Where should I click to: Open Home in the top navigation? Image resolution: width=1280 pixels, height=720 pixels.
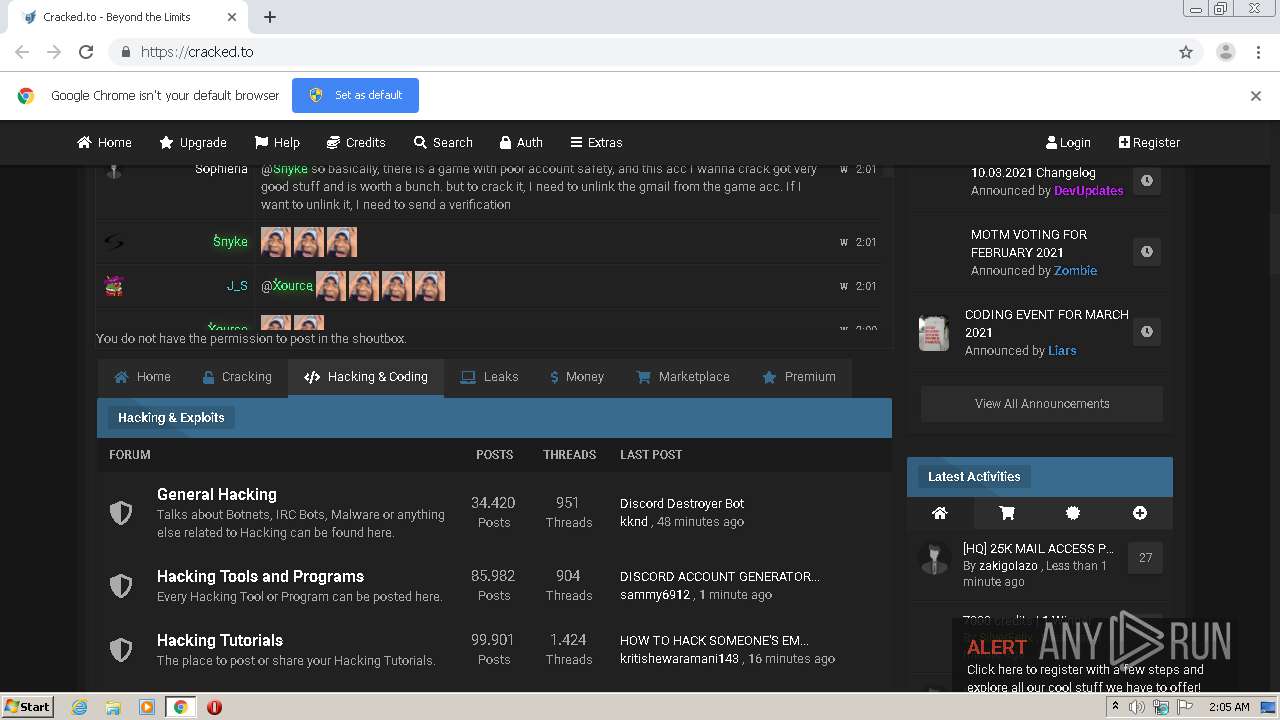[x=105, y=142]
